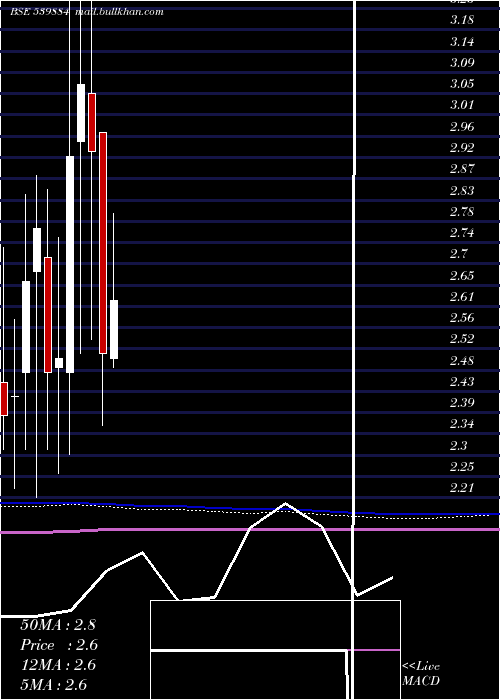Click the 2.92 price axis label
This screenshot has height=700, width=500.
click(462, 147)
